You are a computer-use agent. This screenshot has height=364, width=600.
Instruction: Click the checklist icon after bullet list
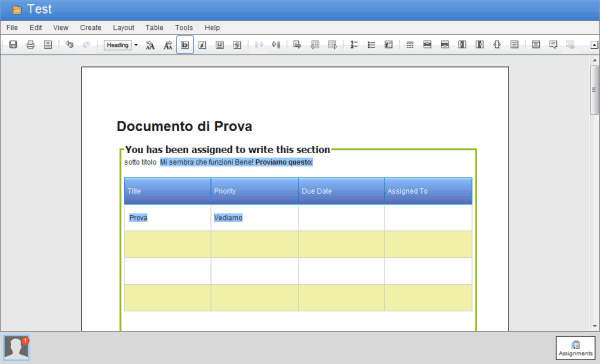click(x=388, y=45)
